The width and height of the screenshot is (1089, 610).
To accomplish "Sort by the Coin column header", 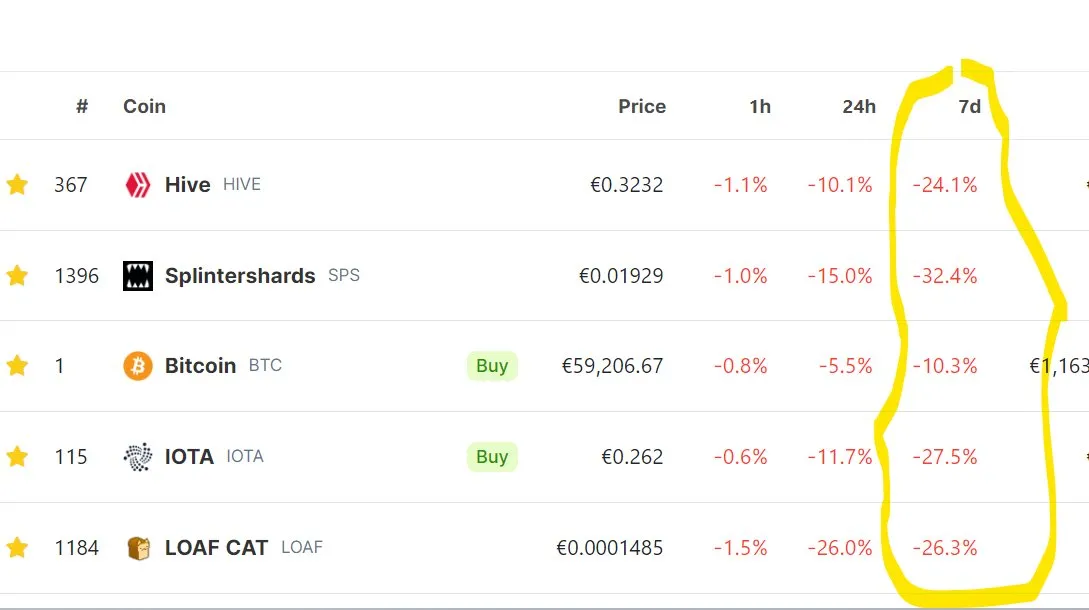I will pos(144,106).
